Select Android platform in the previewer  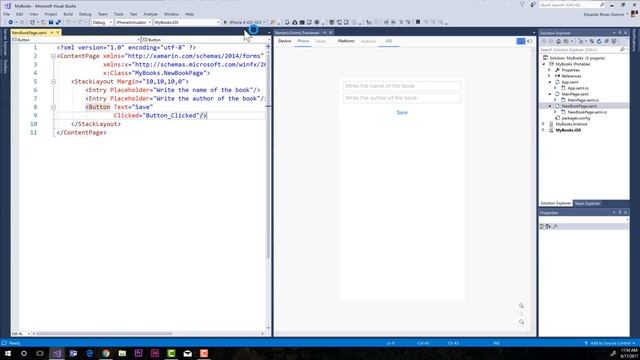point(368,41)
